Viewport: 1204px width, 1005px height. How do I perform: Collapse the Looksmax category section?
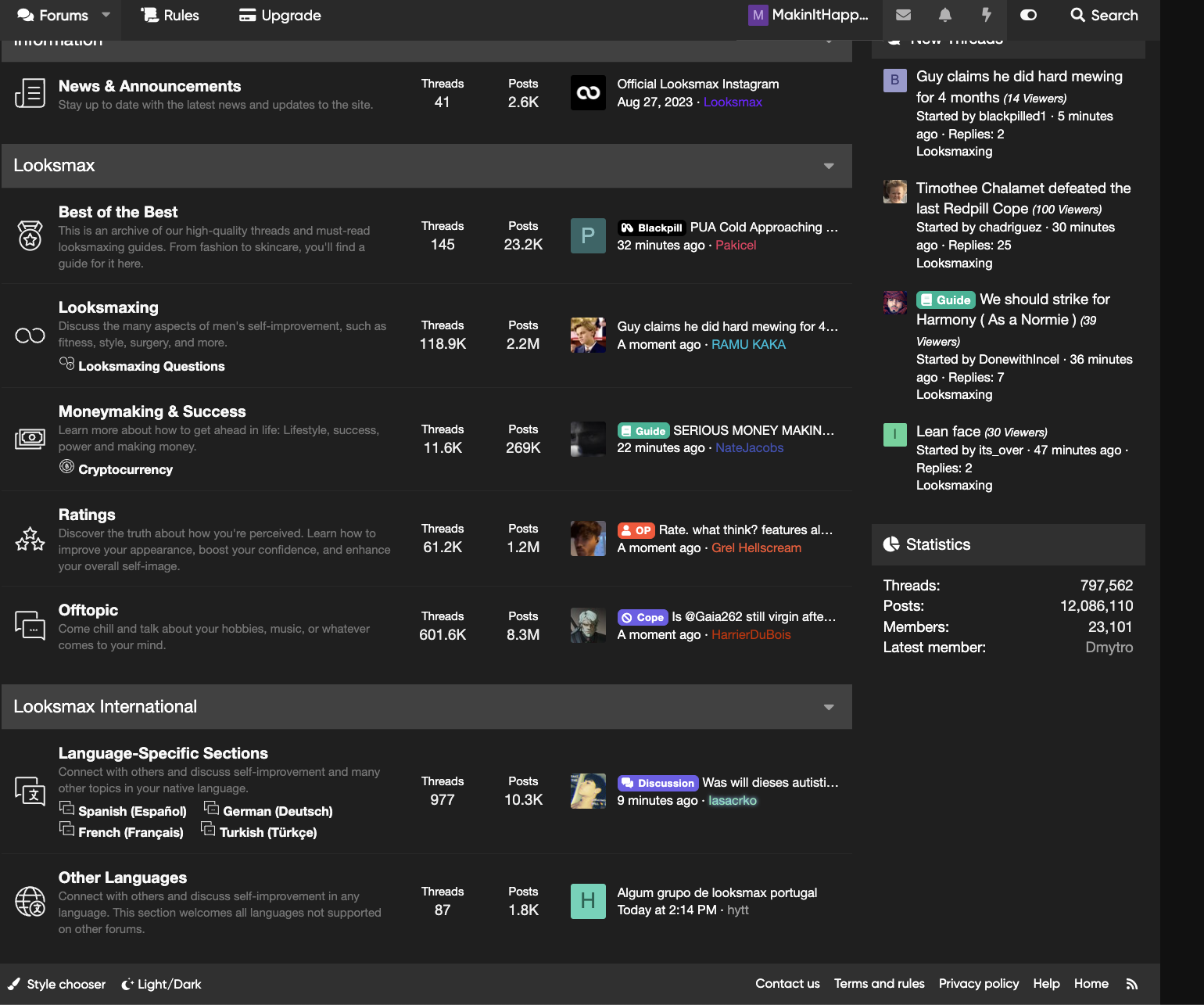tap(829, 166)
